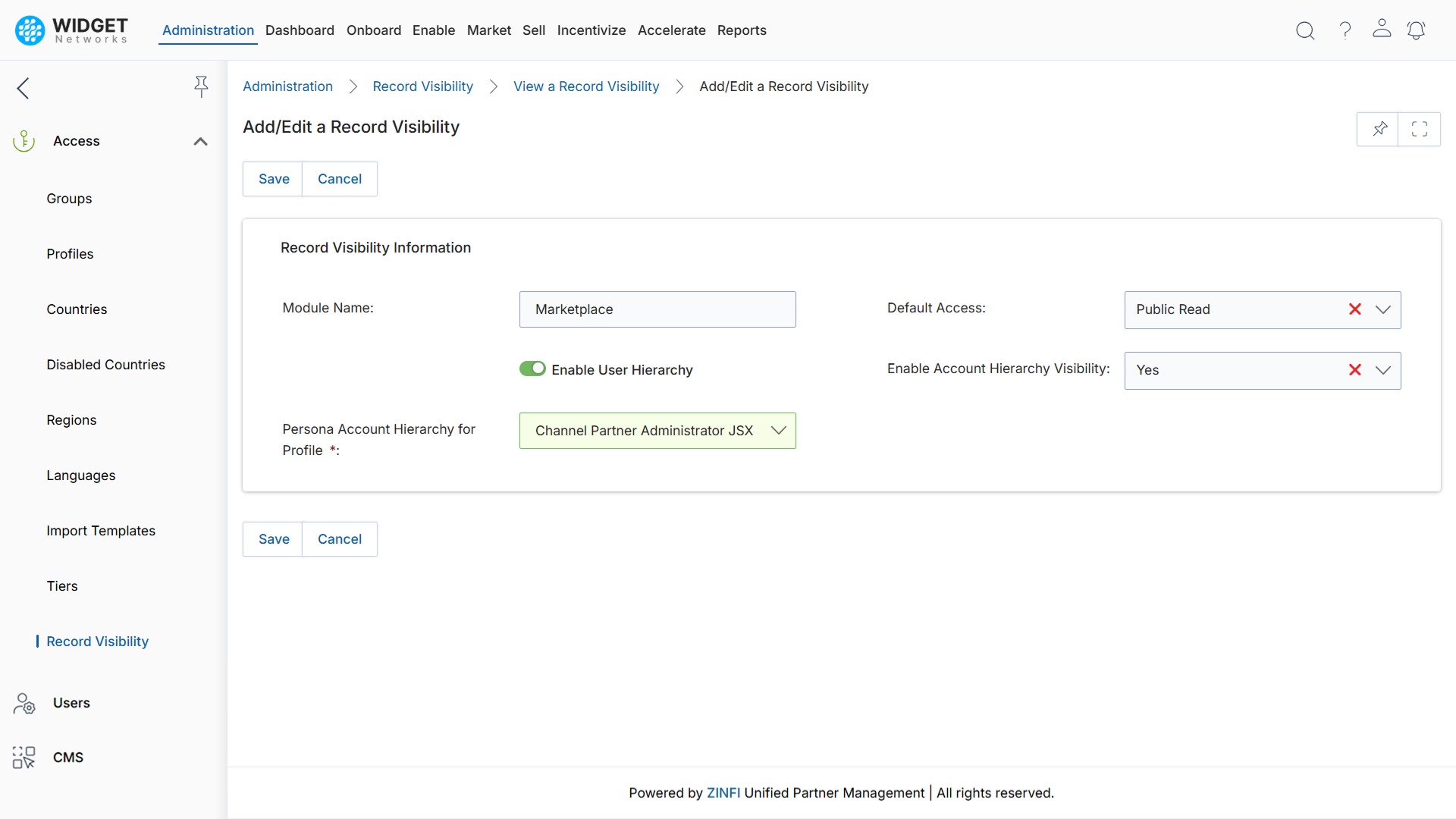Click the help question mark icon
The image size is (1456, 819).
point(1345,30)
